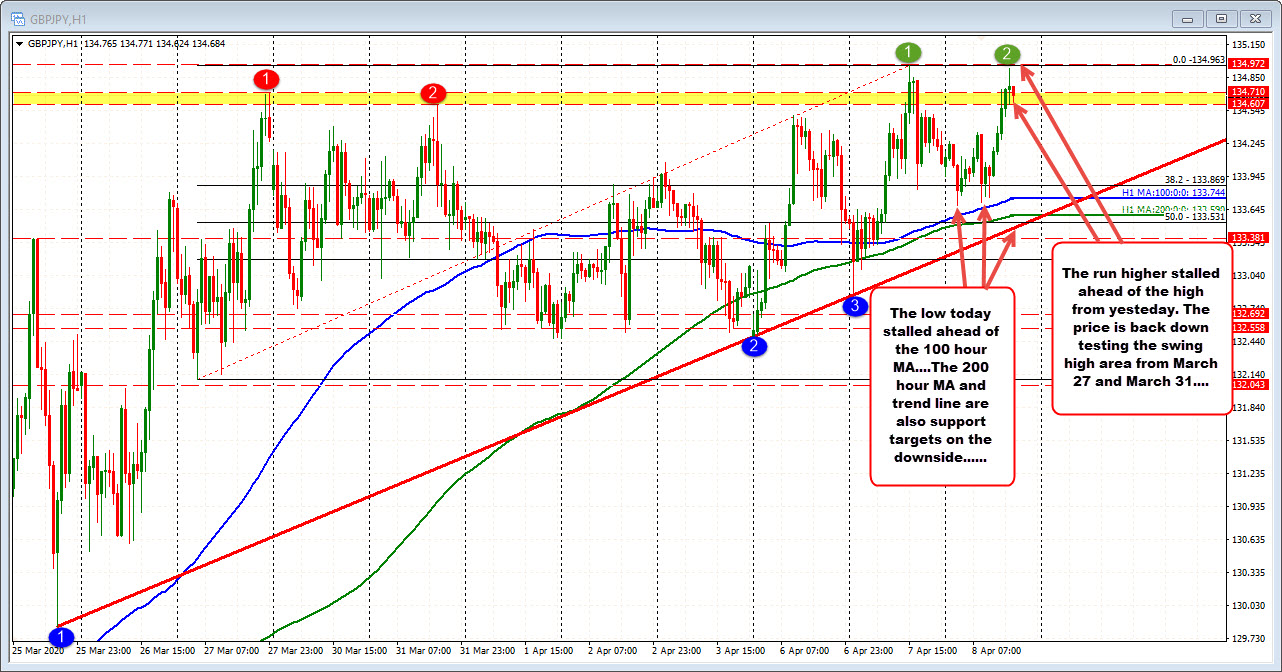Screen dimensions: 1282x672
Task: Click the red 132.558 price label
Action: coord(1246,328)
